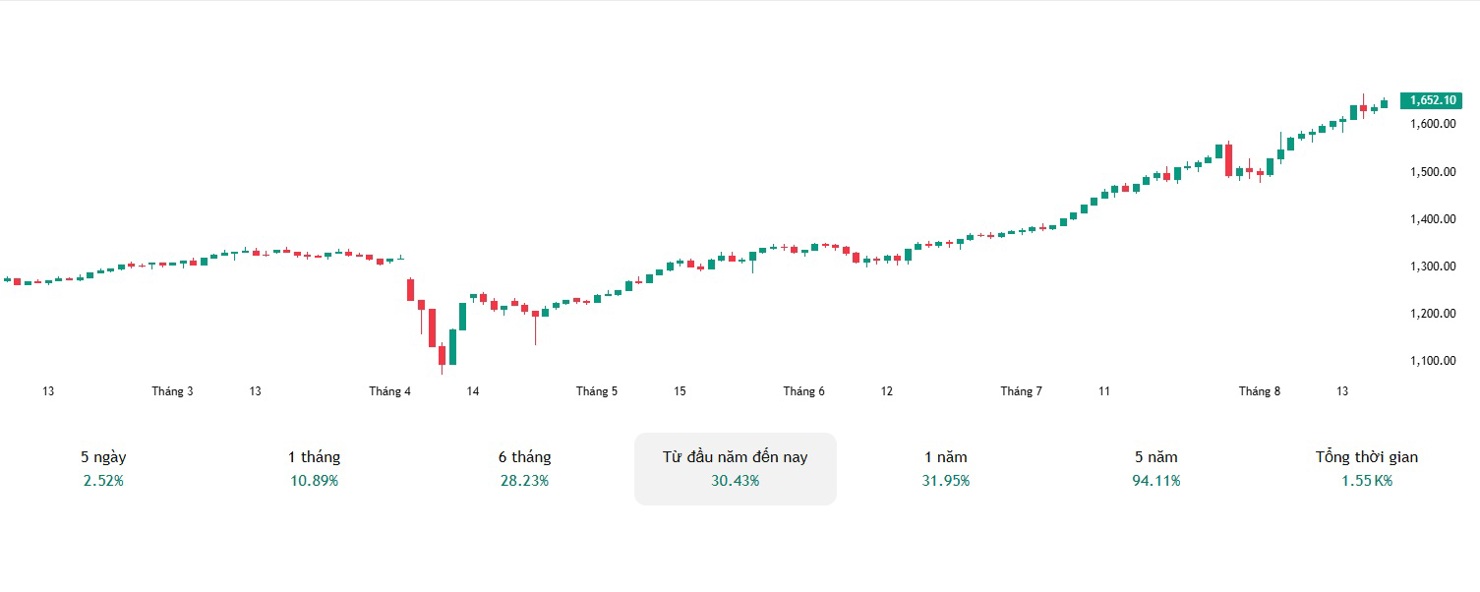Click the "Tháng 4" date label
The image size is (1480, 592).
(x=390, y=391)
